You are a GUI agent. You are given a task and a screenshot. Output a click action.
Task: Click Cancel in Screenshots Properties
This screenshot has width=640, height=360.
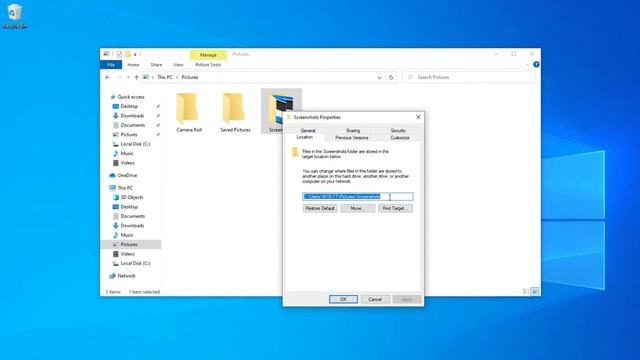pyautogui.click(x=375, y=299)
